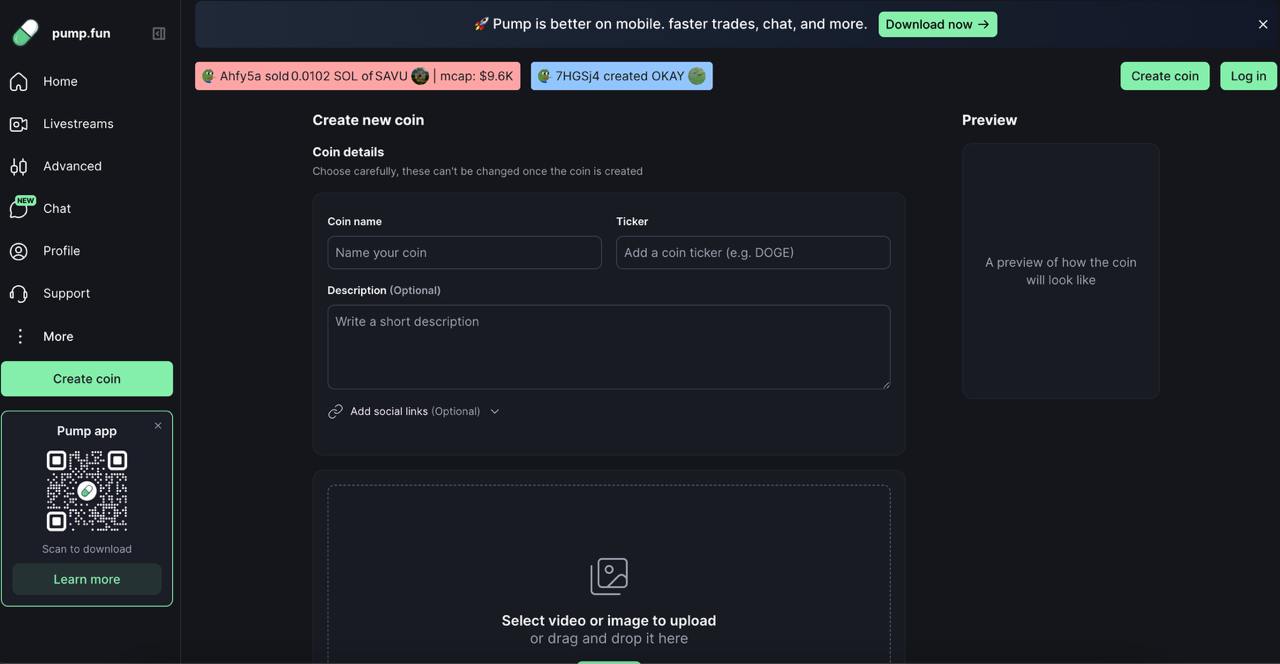Click the Log in button

pos(1248,76)
